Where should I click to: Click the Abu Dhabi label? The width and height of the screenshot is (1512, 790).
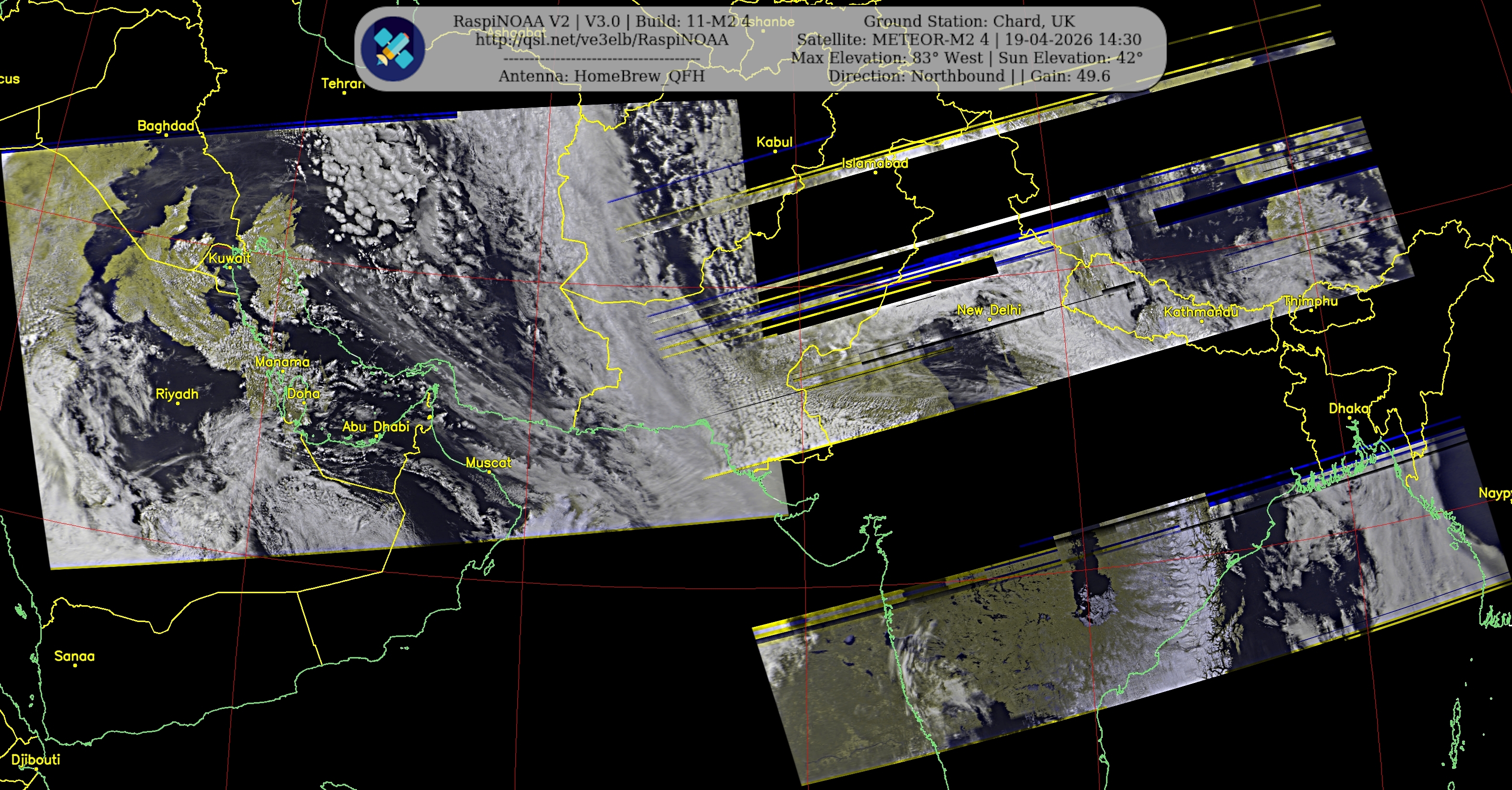point(376,427)
